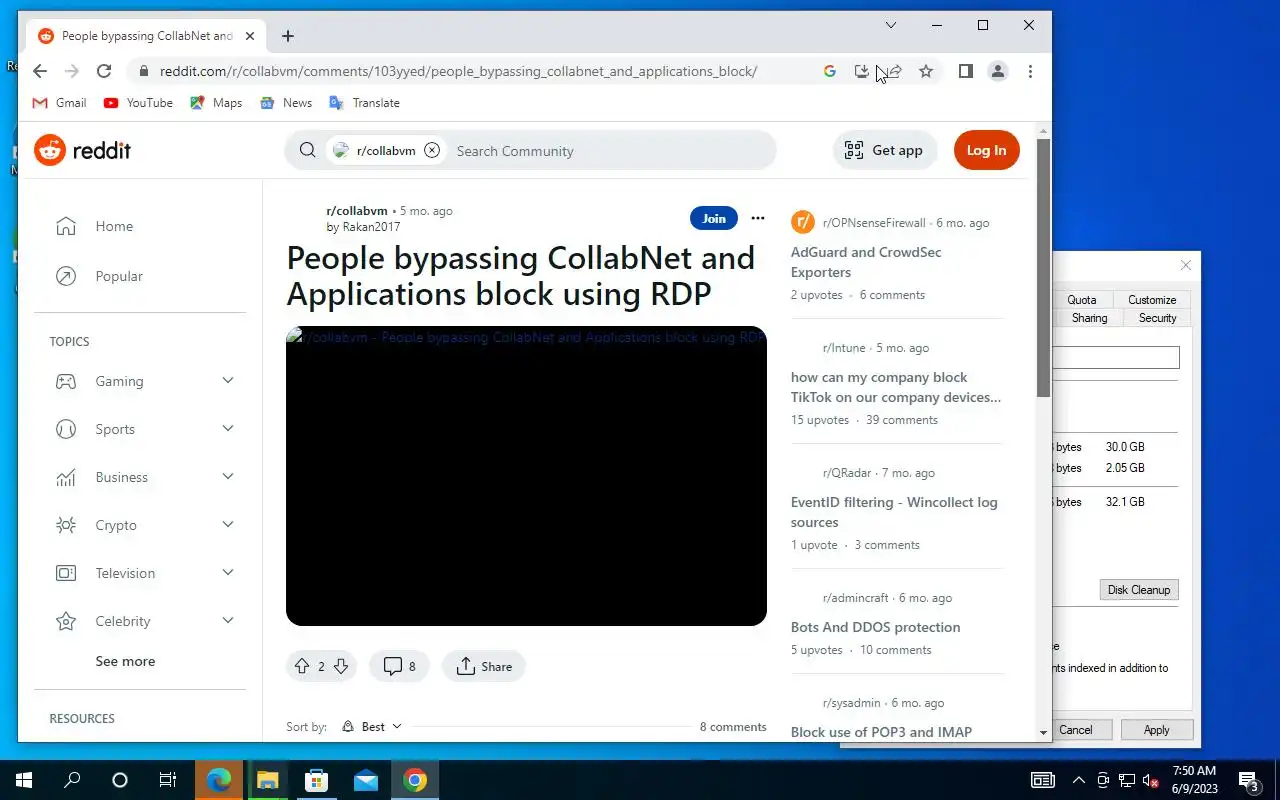Click the install app icon in address bar
Screen dimensions: 1280x800
click(x=861, y=71)
